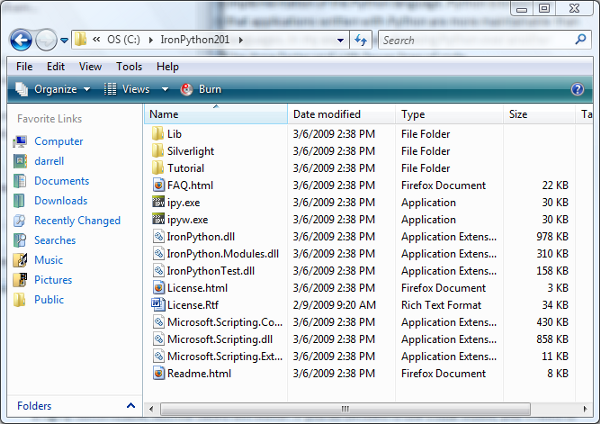Image resolution: width=600 pixels, height=424 pixels.
Task: Open the Tools menu
Action: coord(129,67)
